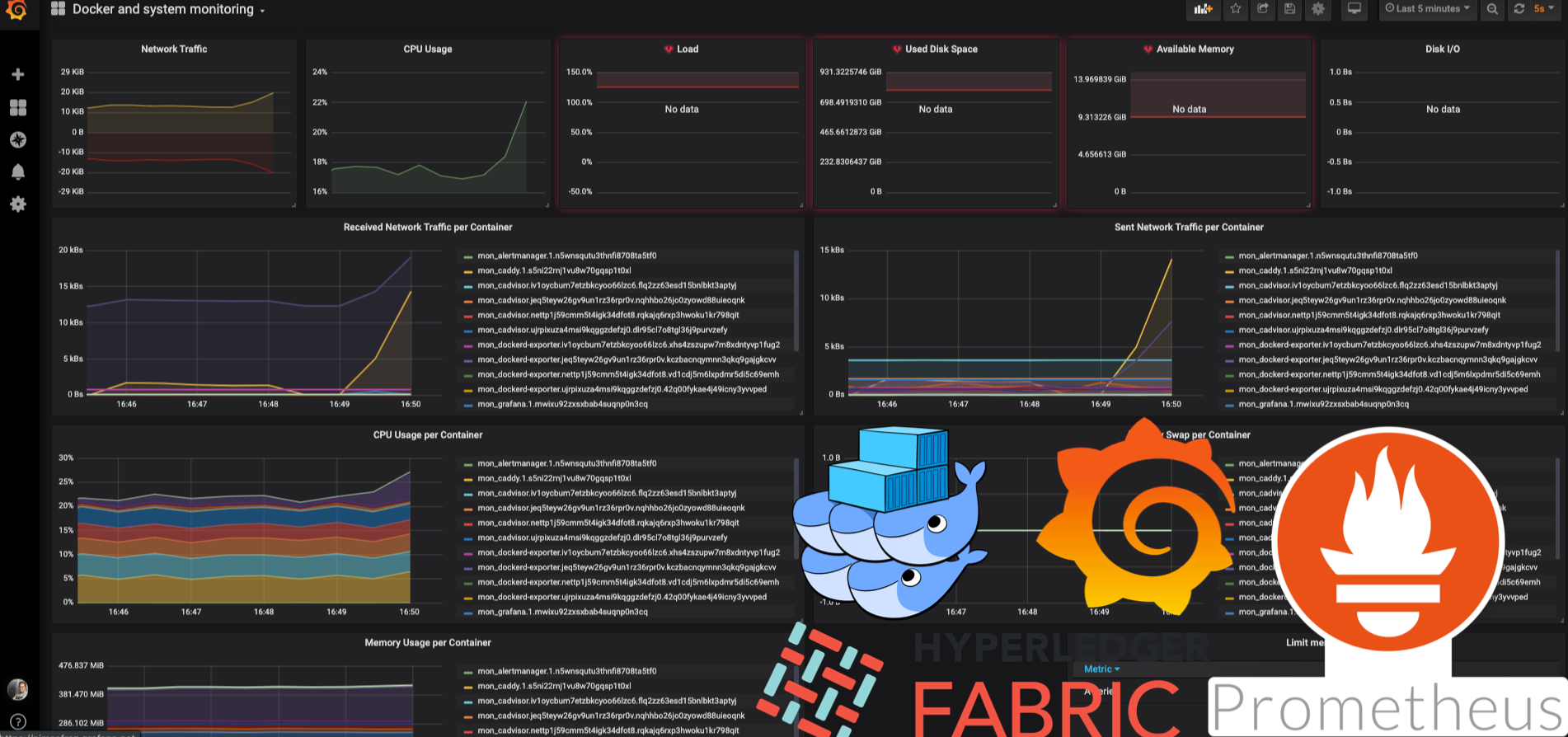
Task: Click 16:48 tick on Received Traffic chart
Action: coord(268,405)
